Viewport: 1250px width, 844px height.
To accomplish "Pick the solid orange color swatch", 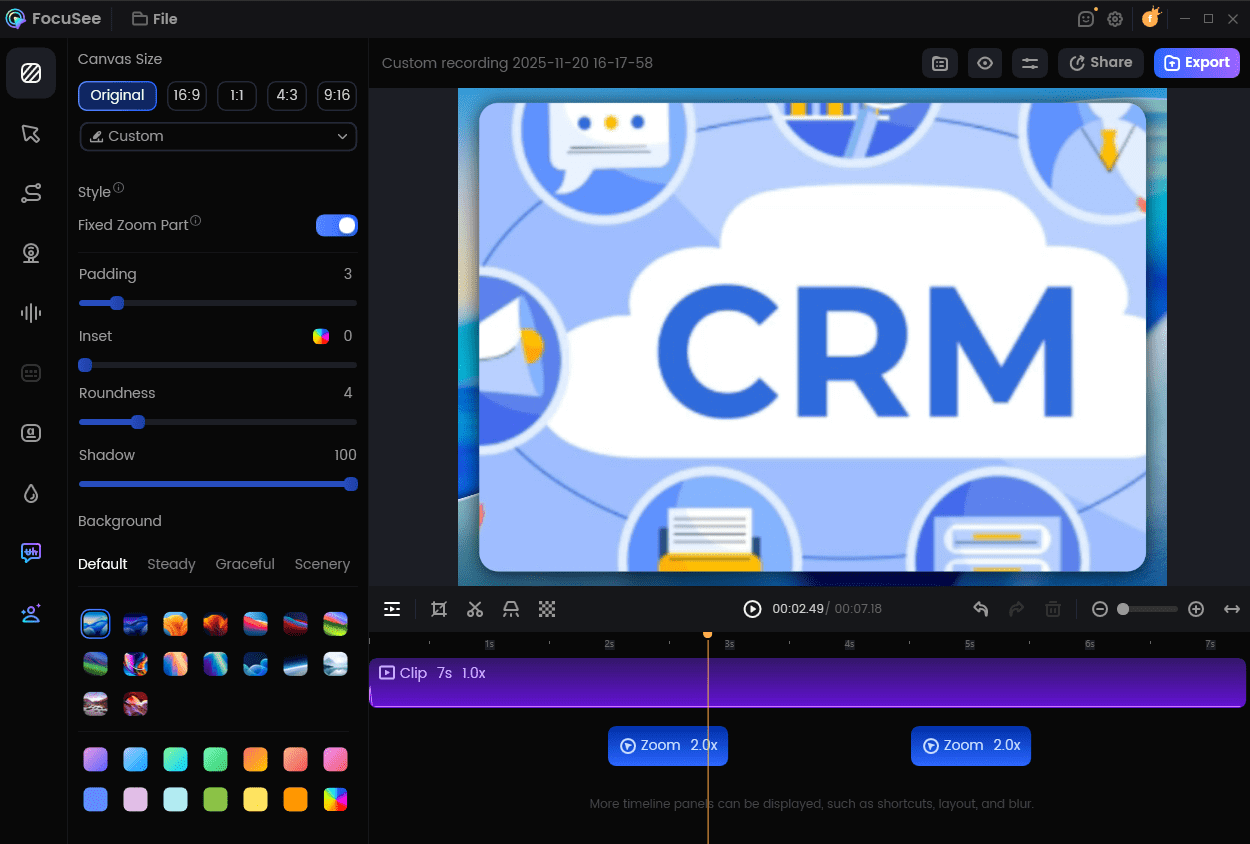I will (x=295, y=800).
